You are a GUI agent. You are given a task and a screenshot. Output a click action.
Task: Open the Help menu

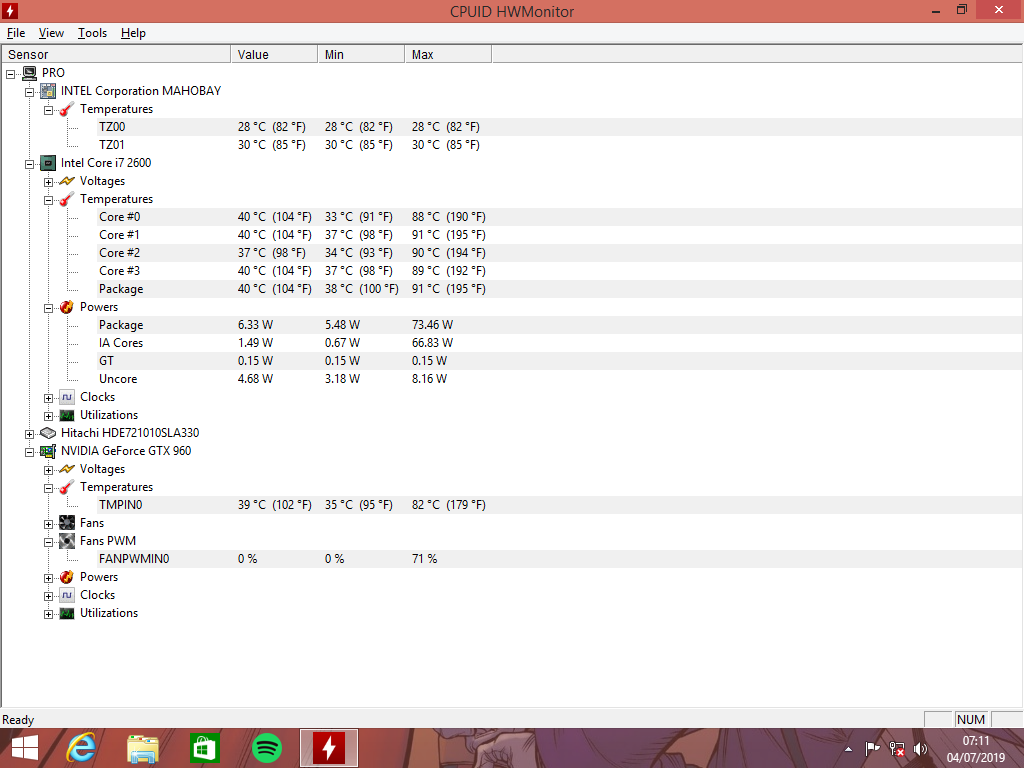point(133,33)
